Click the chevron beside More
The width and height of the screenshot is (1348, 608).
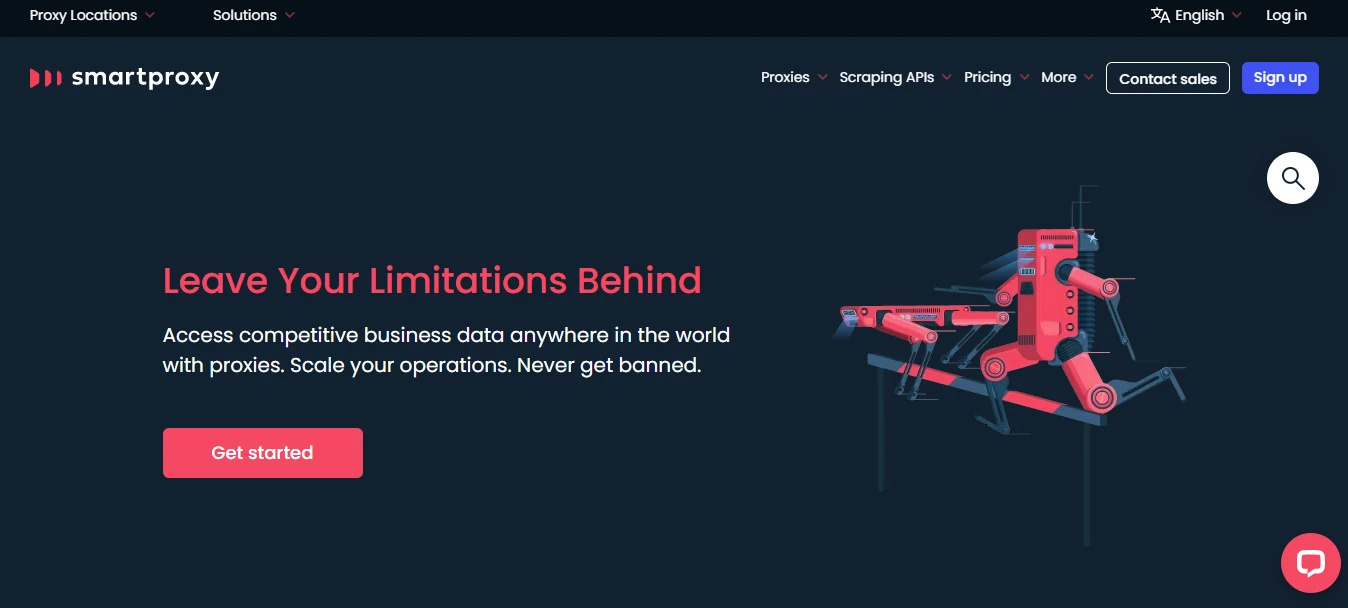point(1089,78)
